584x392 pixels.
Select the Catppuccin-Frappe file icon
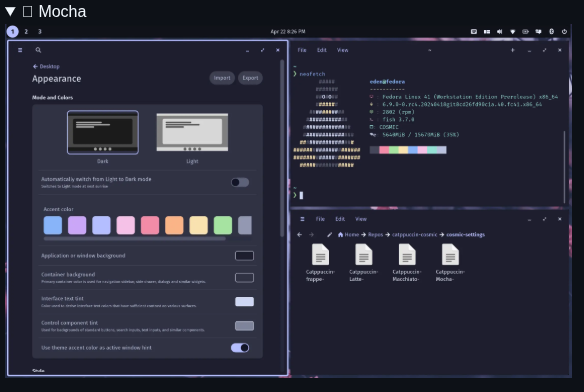pyautogui.click(x=320, y=255)
